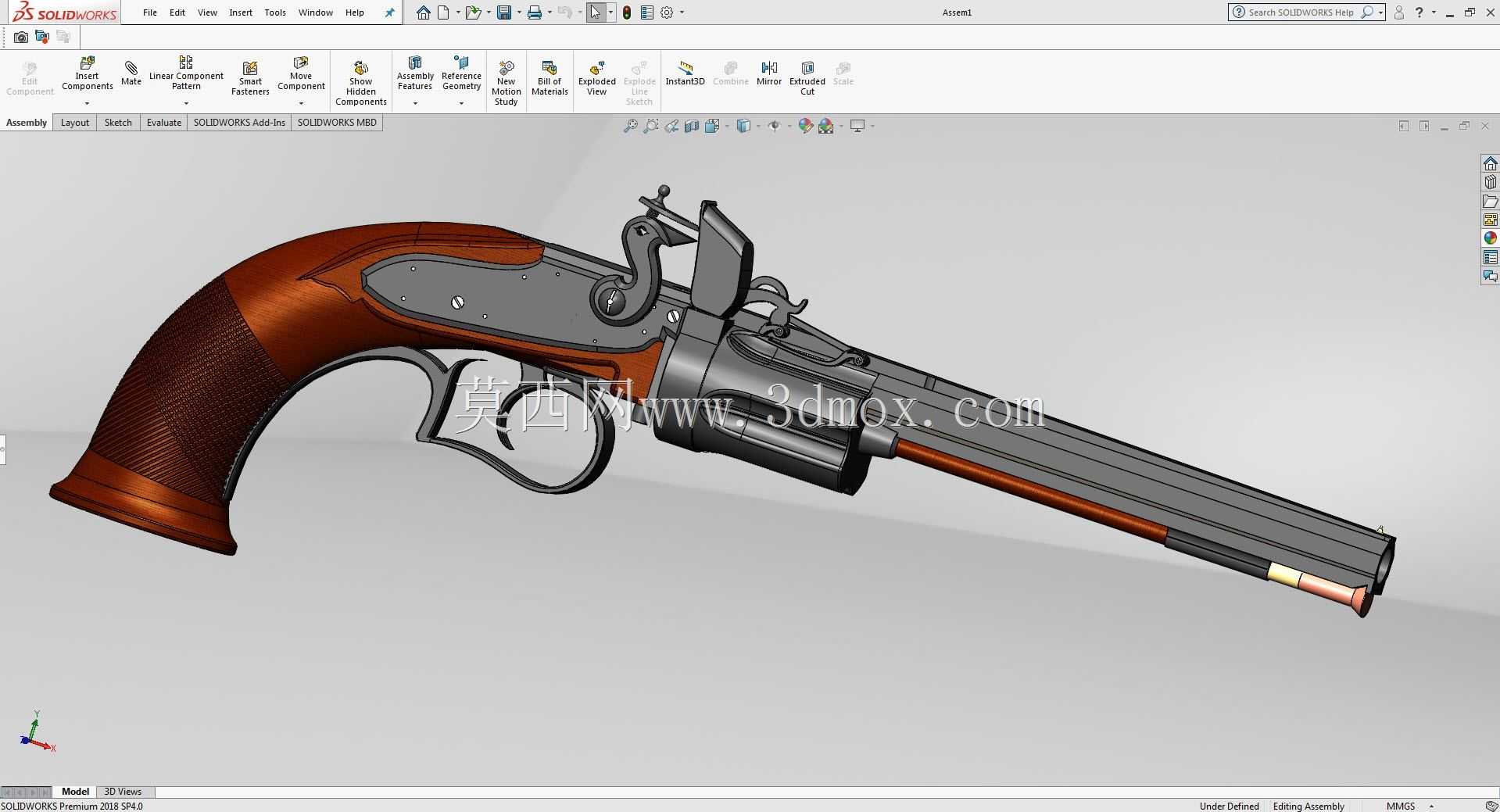1500x812 pixels.
Task: Expand Reference Geometry dropdown arrow
Action: (461, 103)
